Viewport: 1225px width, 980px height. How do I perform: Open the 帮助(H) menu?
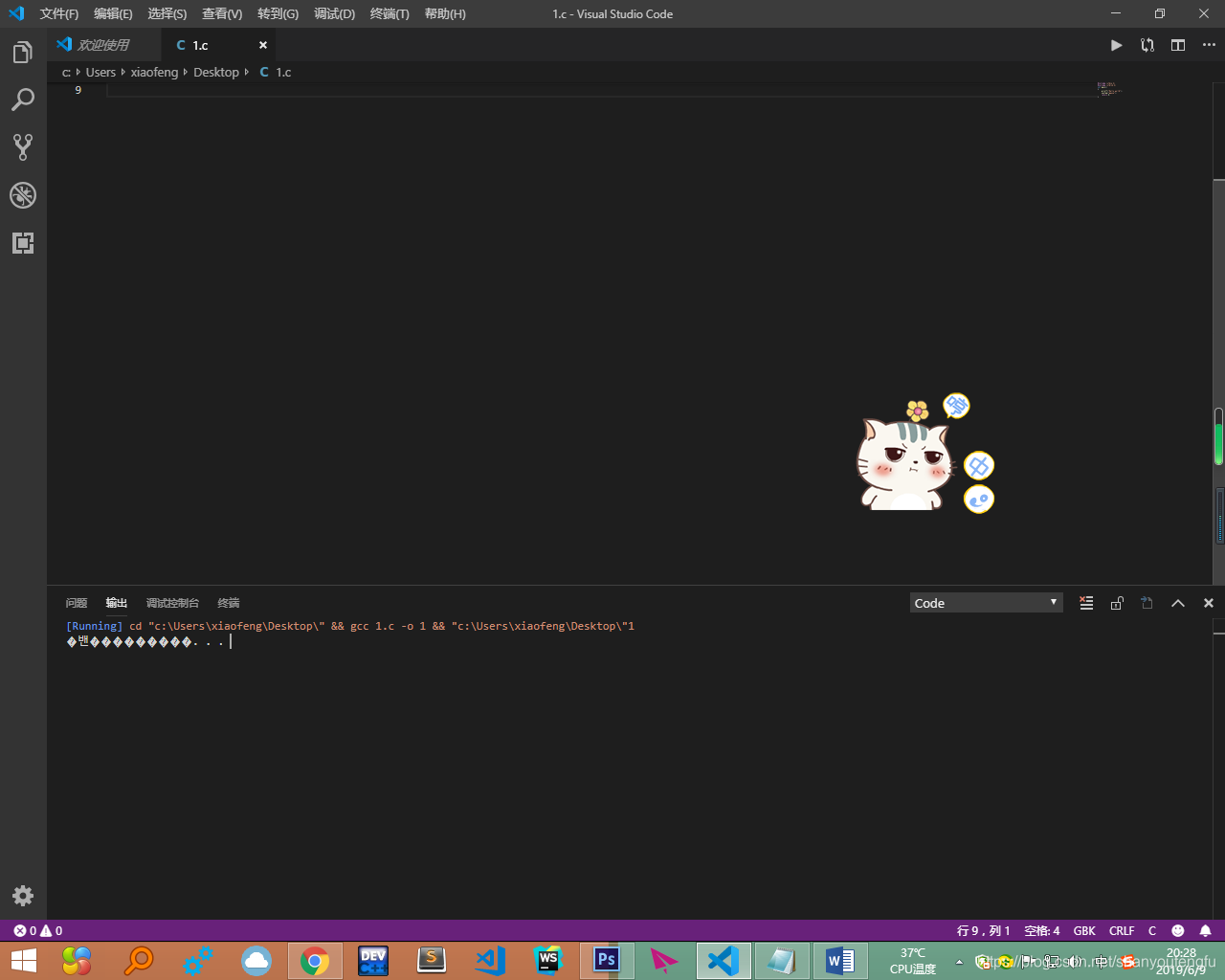click(x=445, y=13)
